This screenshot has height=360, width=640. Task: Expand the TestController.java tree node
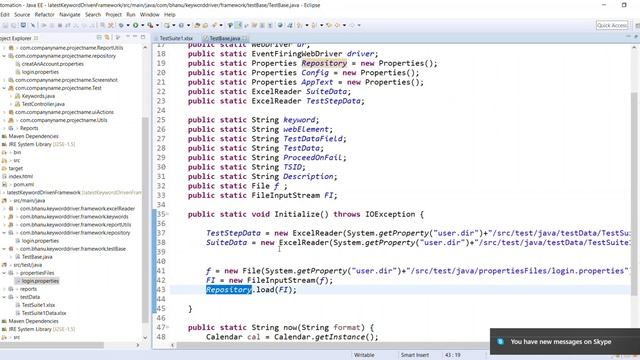(11, 104)
